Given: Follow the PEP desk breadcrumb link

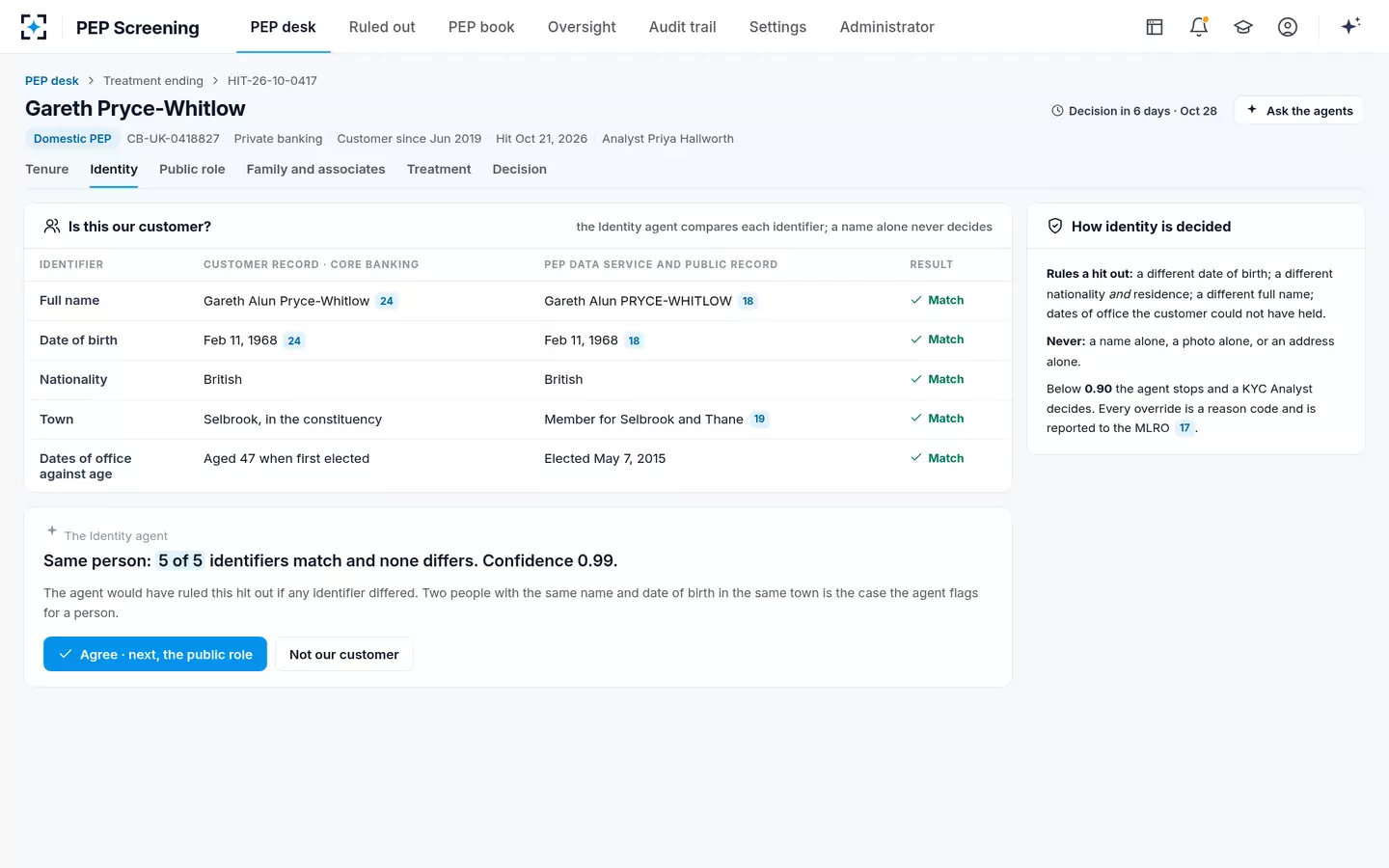Looking at the screenshot, I should [x=52, y=81].
